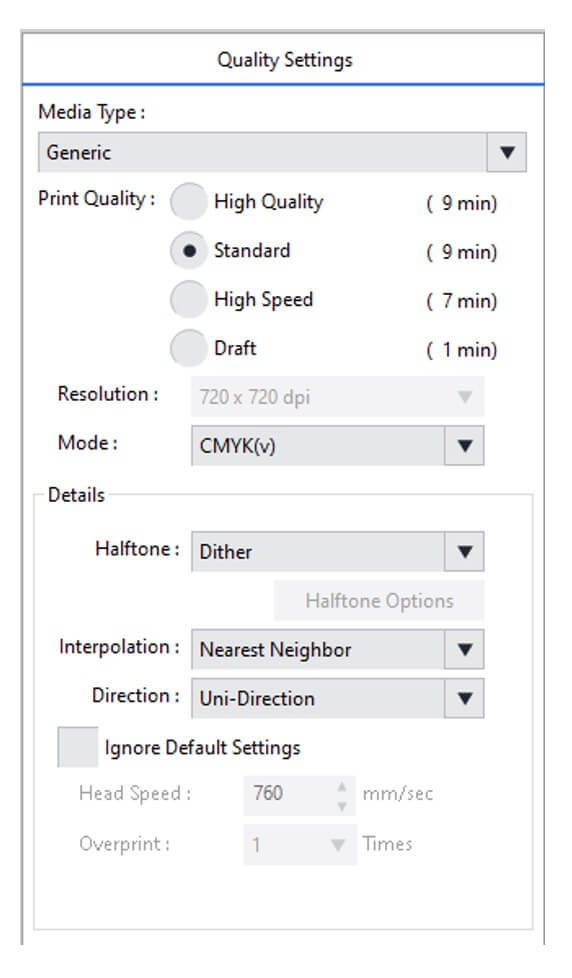The height and width of the screenshot is (978, 572).
Task: Open the Overprint Times dropdown
Action: click(299, 845)
